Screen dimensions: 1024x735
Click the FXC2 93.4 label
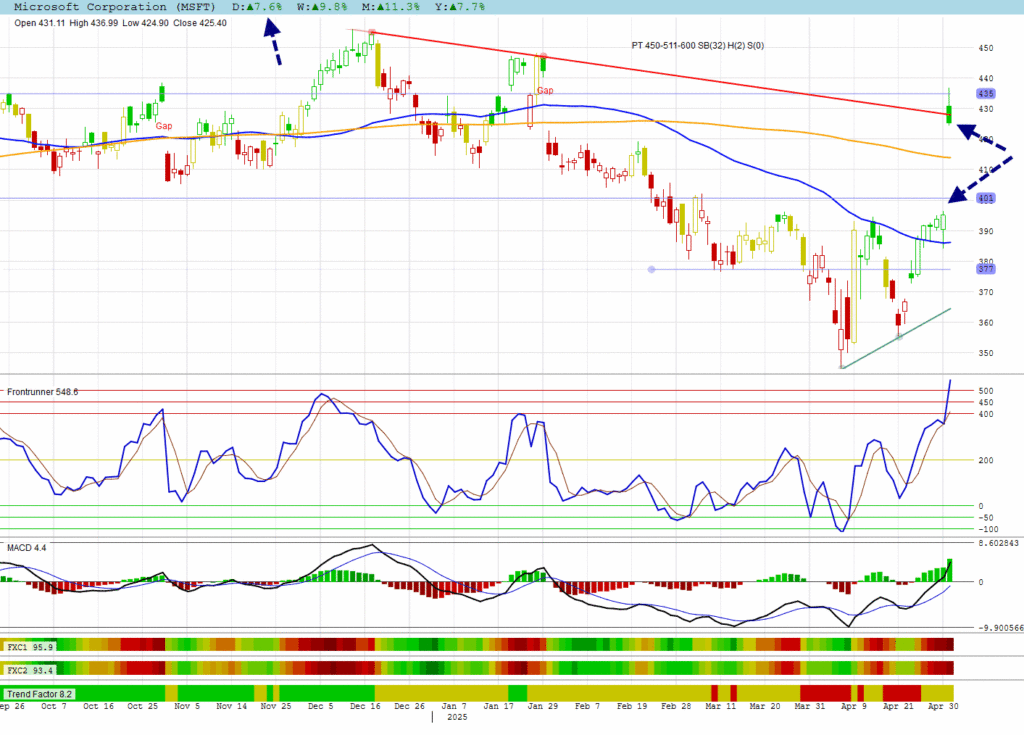pyautogui.click(x=30, y=670)
